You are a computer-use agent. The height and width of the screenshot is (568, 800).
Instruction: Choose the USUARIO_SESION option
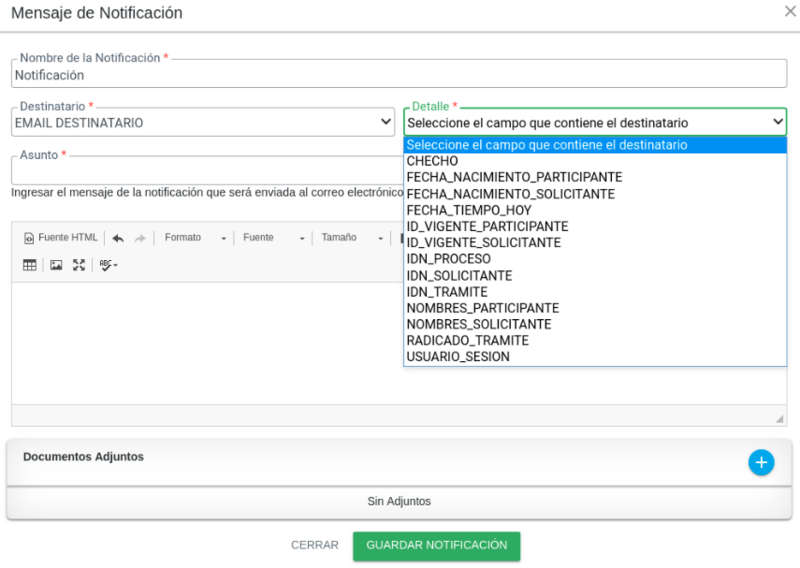[457, 357]
